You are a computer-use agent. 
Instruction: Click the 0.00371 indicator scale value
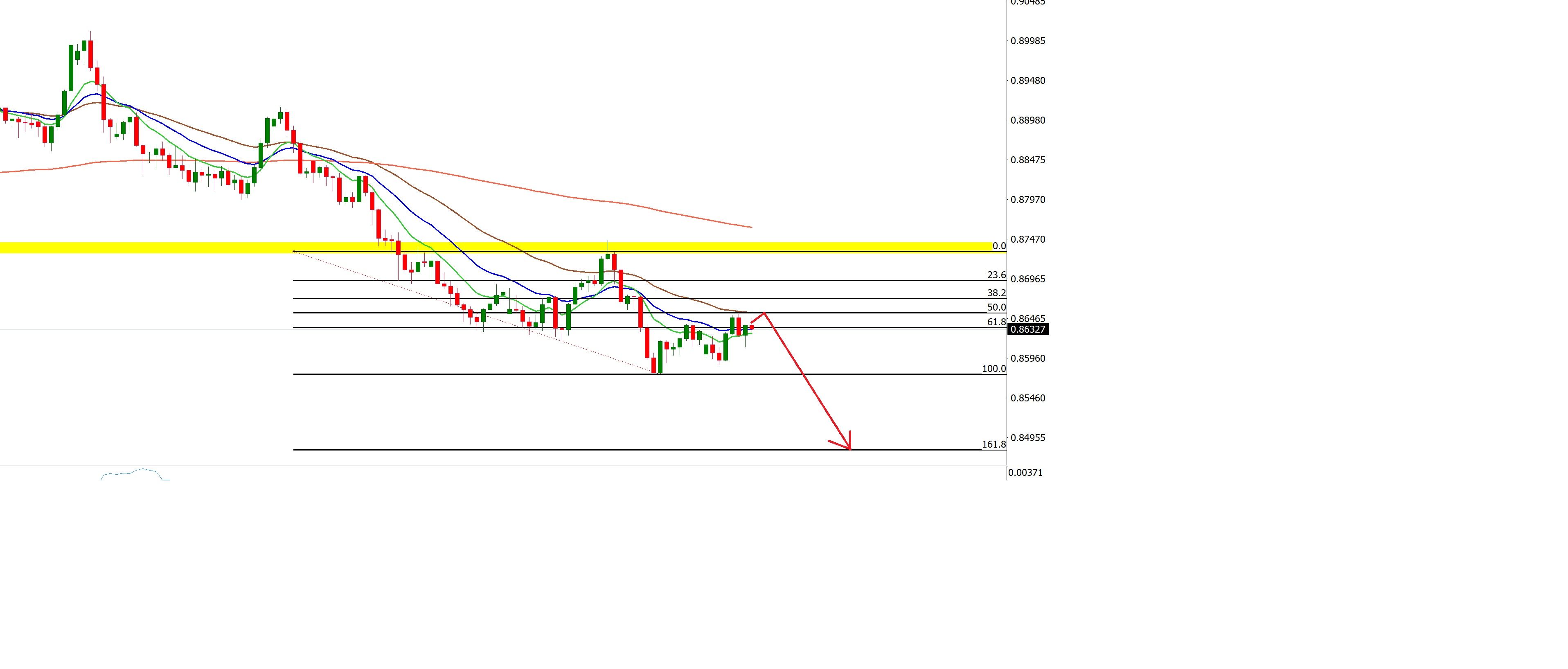click(1026, 472)
